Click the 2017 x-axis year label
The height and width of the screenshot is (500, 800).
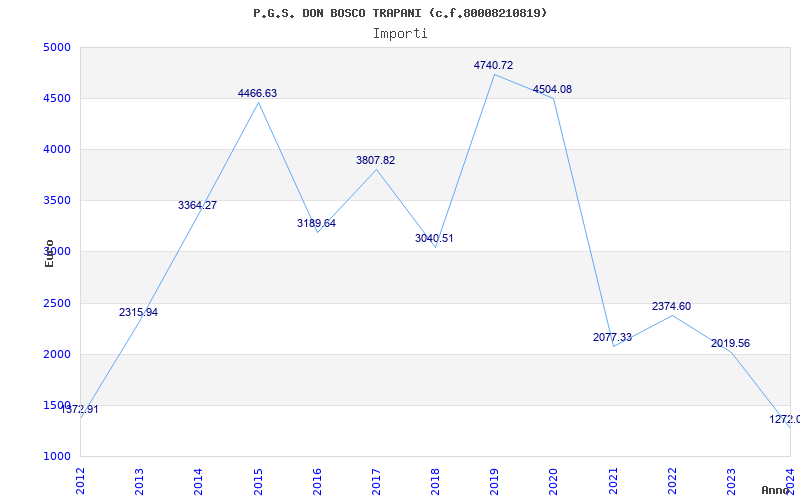pos(377,481)
